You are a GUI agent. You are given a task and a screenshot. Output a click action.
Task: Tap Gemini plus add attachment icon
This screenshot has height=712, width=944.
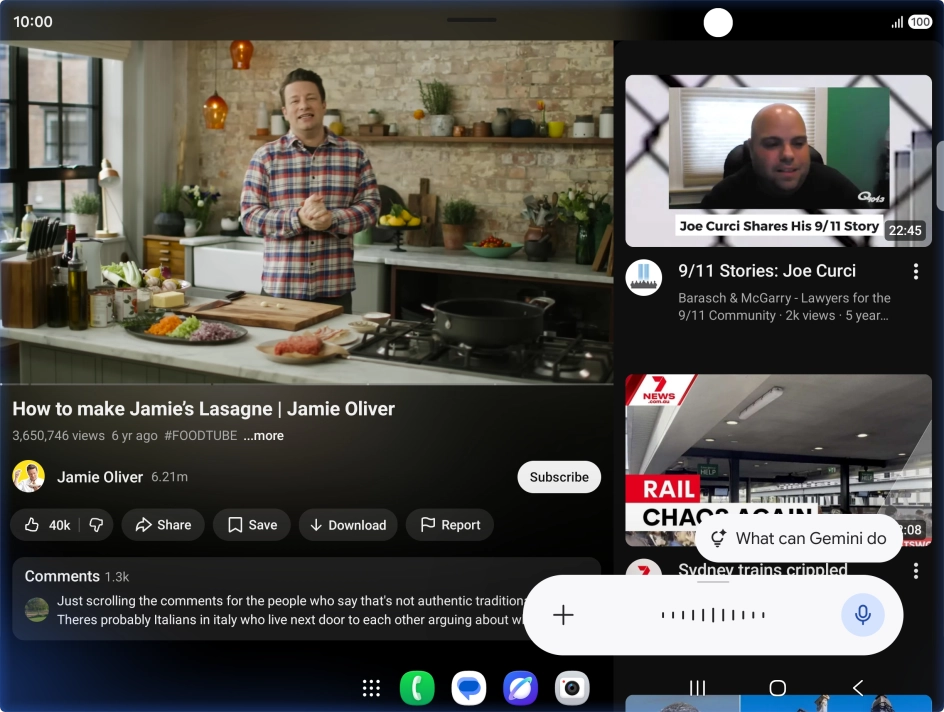pos(563,614)
